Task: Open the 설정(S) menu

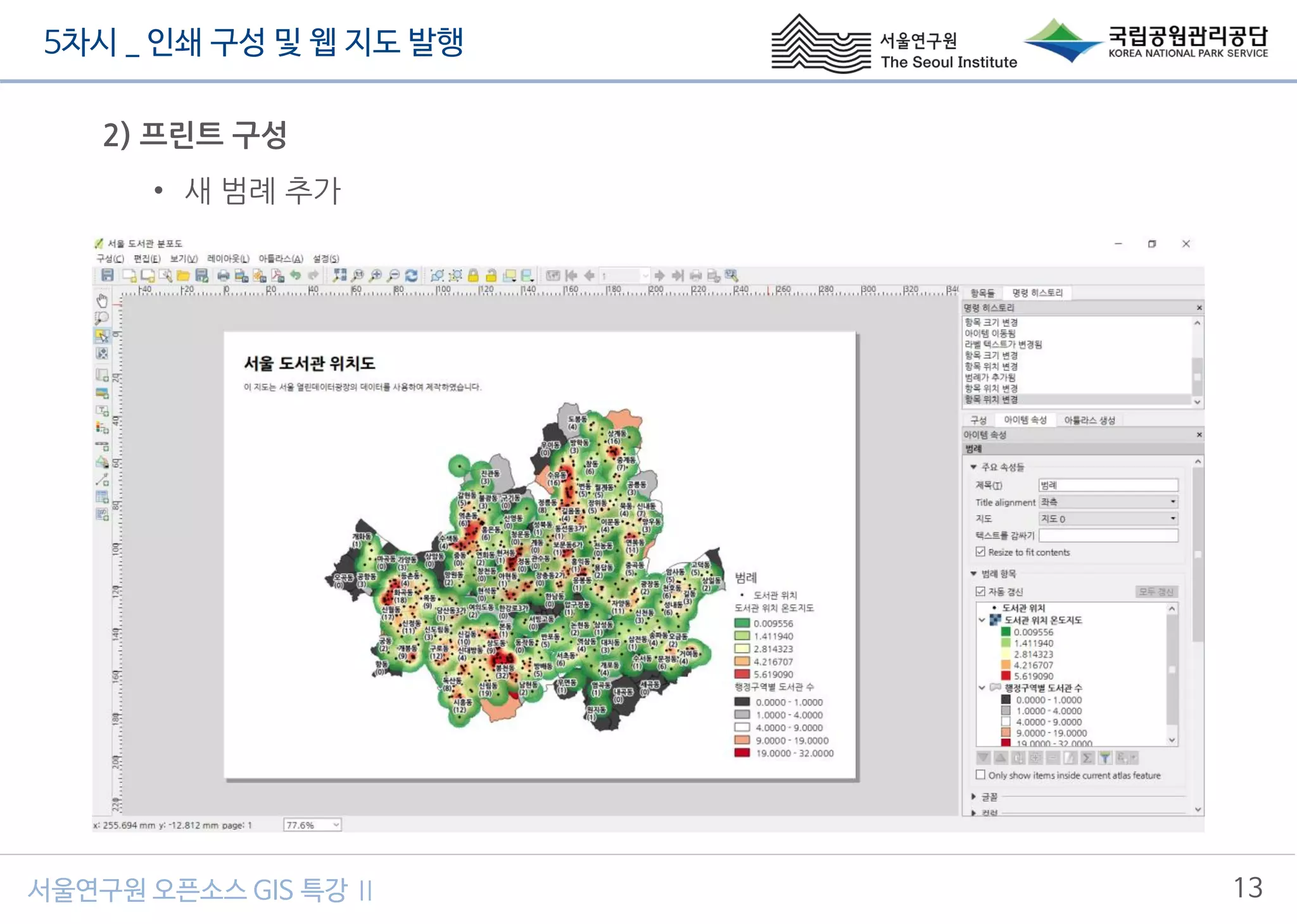Action: tap(326, 258)
